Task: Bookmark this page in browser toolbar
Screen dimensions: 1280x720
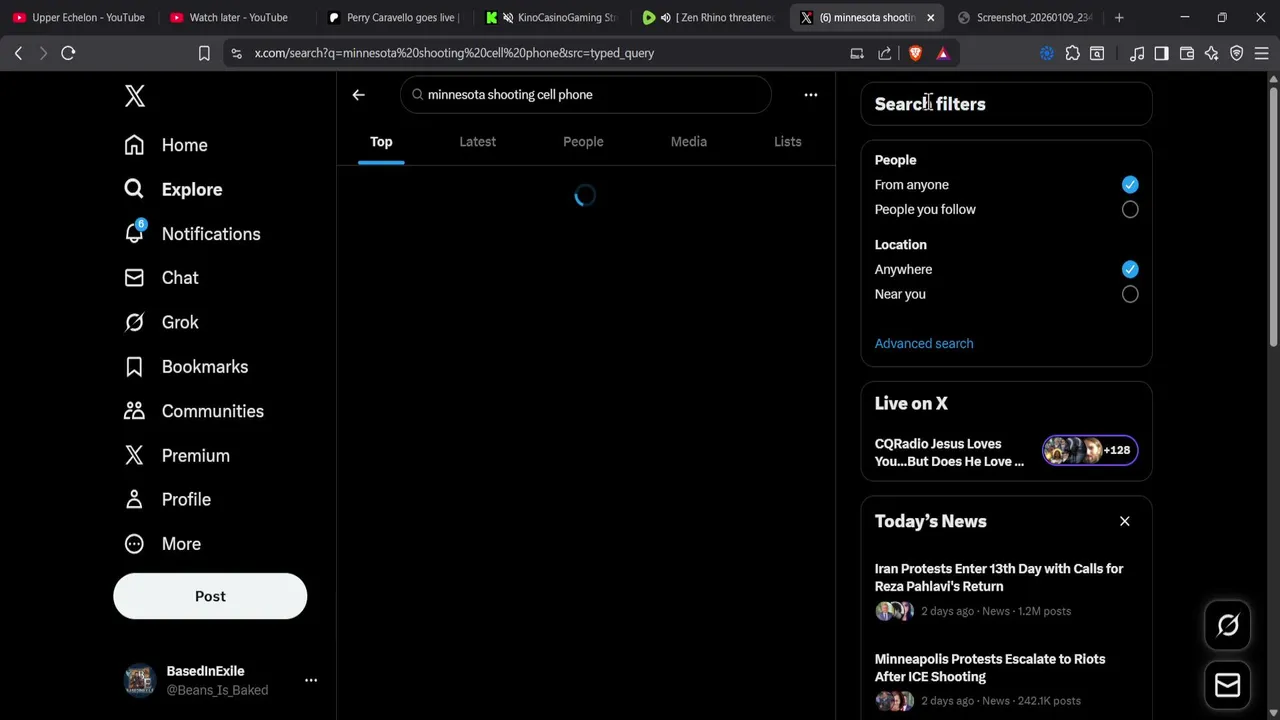Action: pyautogui.click(x=204, y=53)
